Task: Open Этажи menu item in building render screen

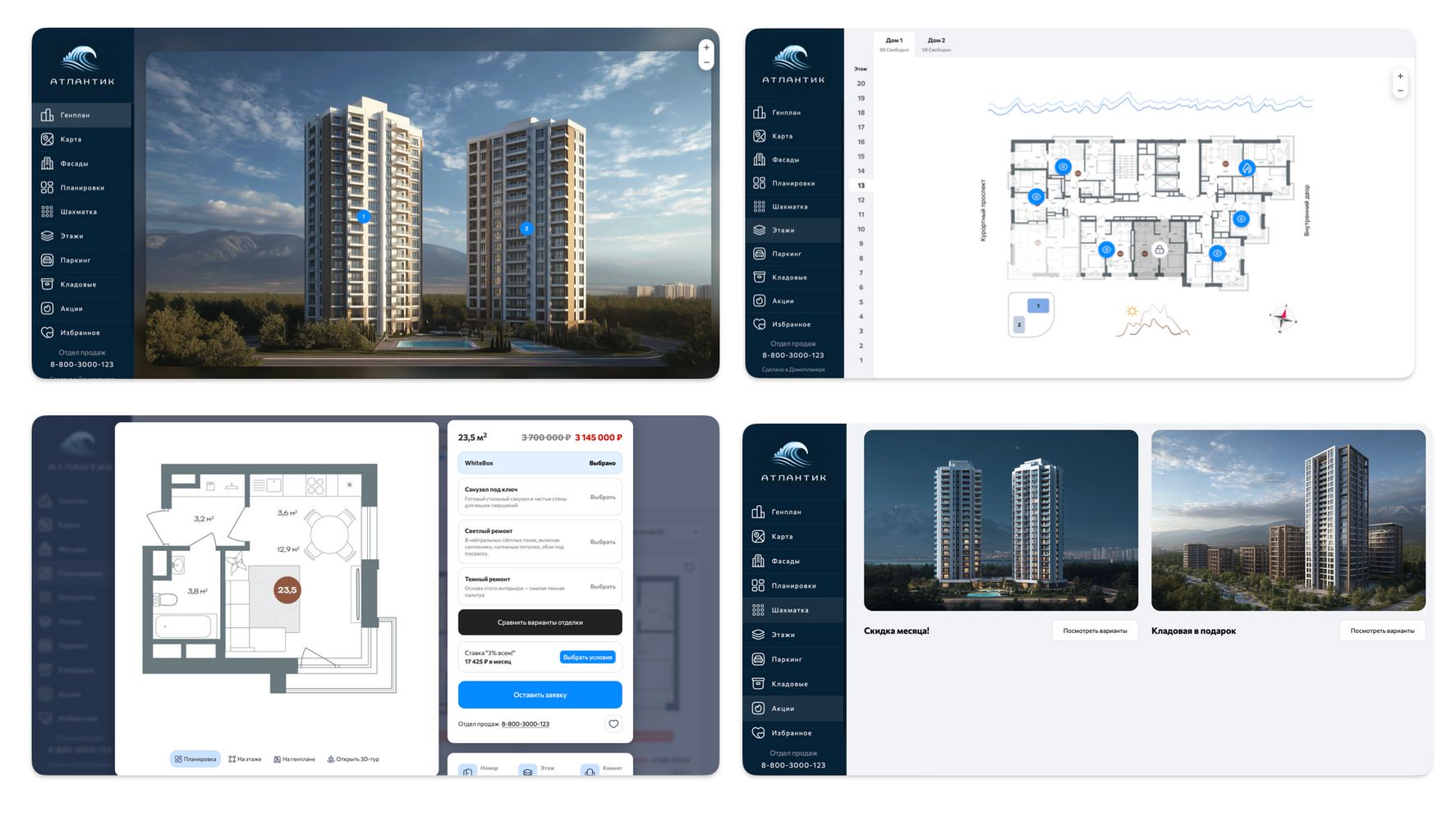Action: [x=82, y=236]
